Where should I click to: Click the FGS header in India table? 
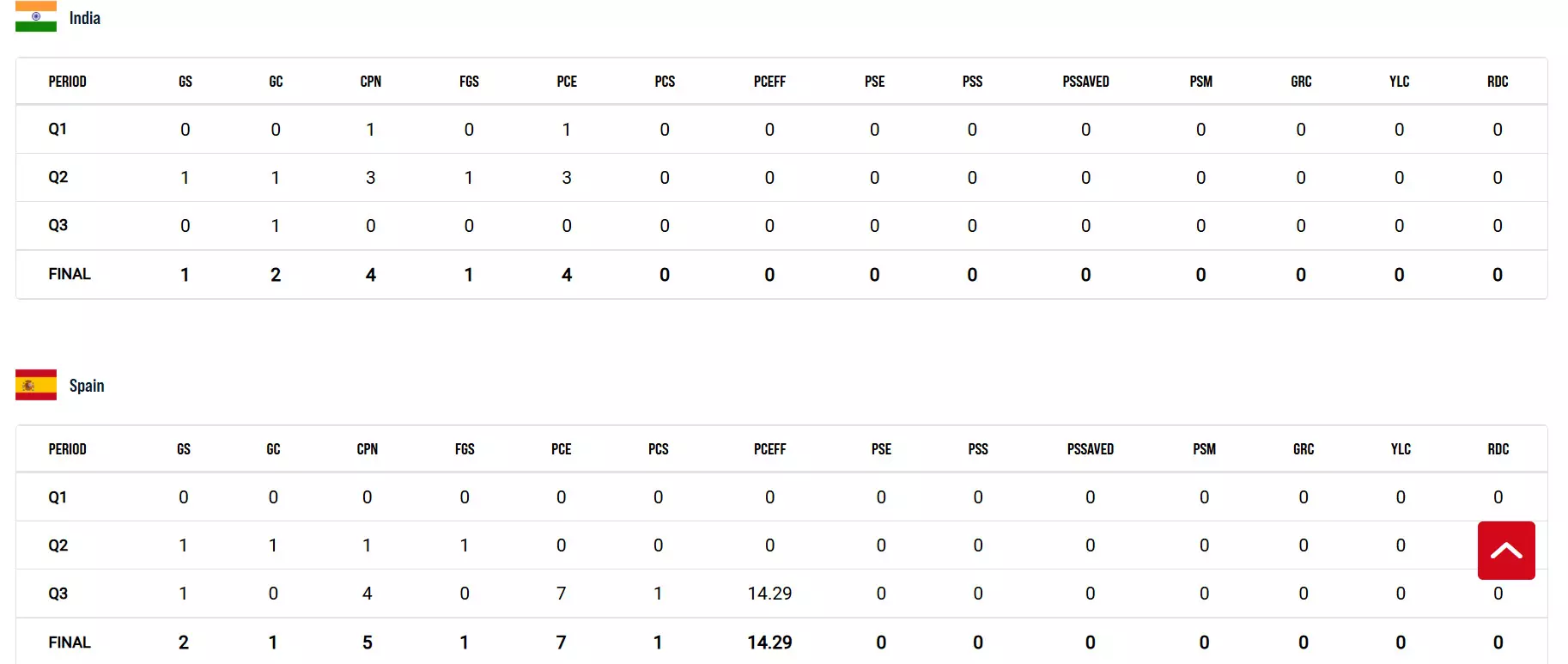[469, 82]
